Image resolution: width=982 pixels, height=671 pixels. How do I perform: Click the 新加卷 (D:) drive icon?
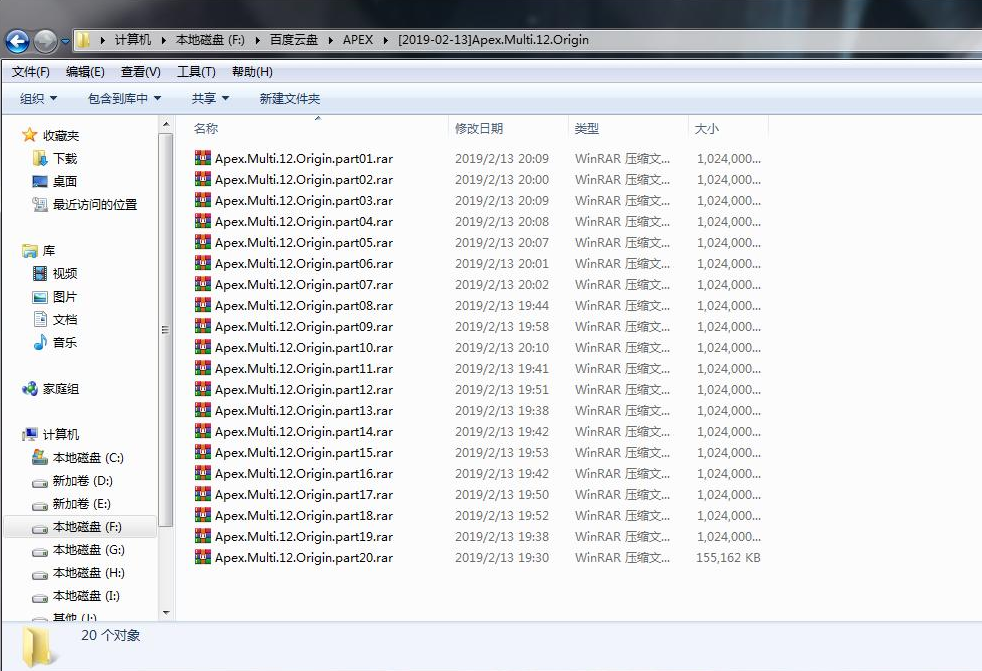pyautogui.click(x=39, y=482)
